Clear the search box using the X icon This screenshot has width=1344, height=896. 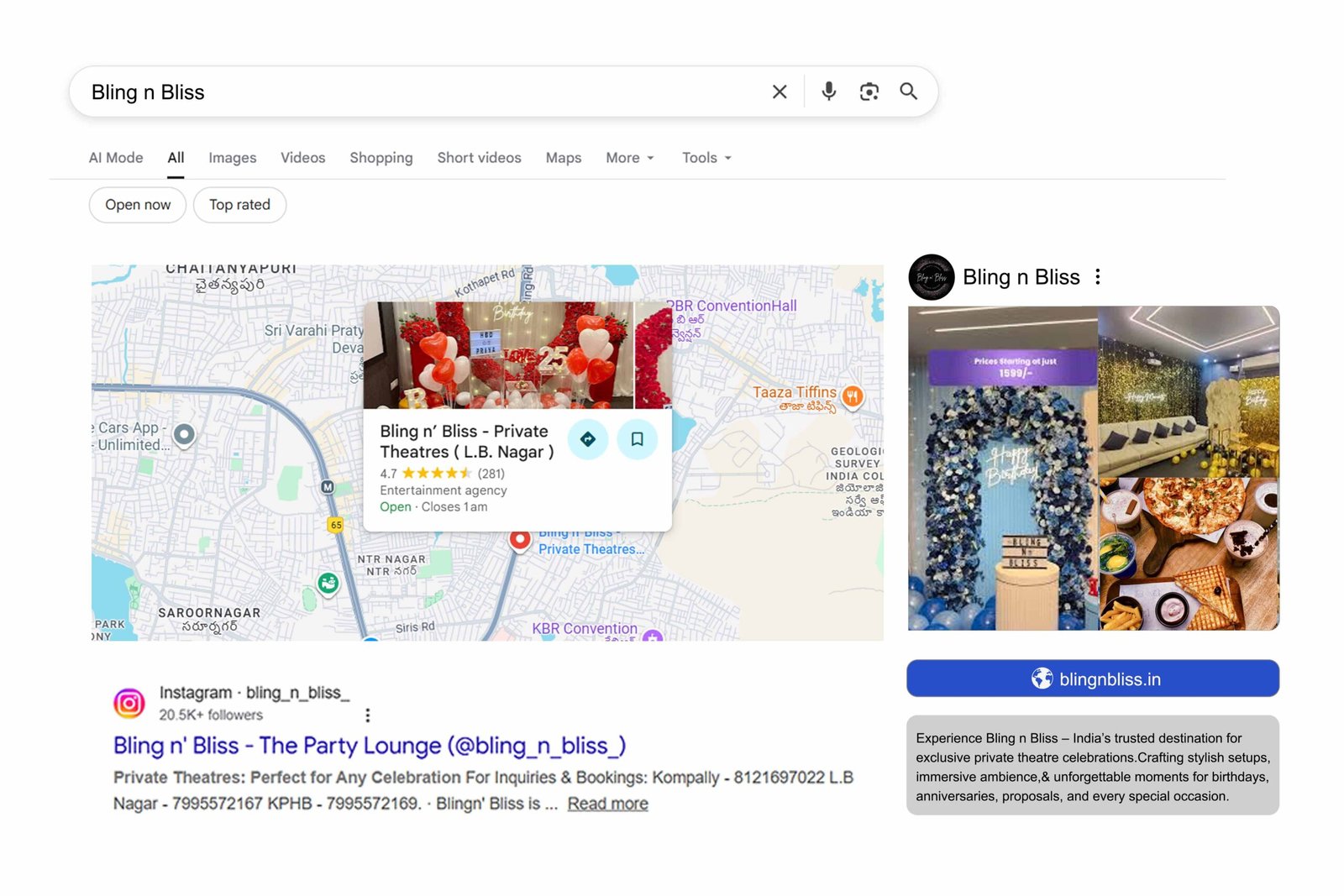780,92
